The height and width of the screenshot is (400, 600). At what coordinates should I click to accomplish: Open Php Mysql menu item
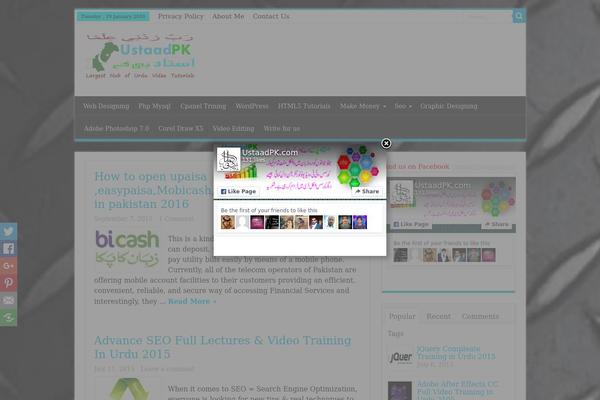pos(155,106)
